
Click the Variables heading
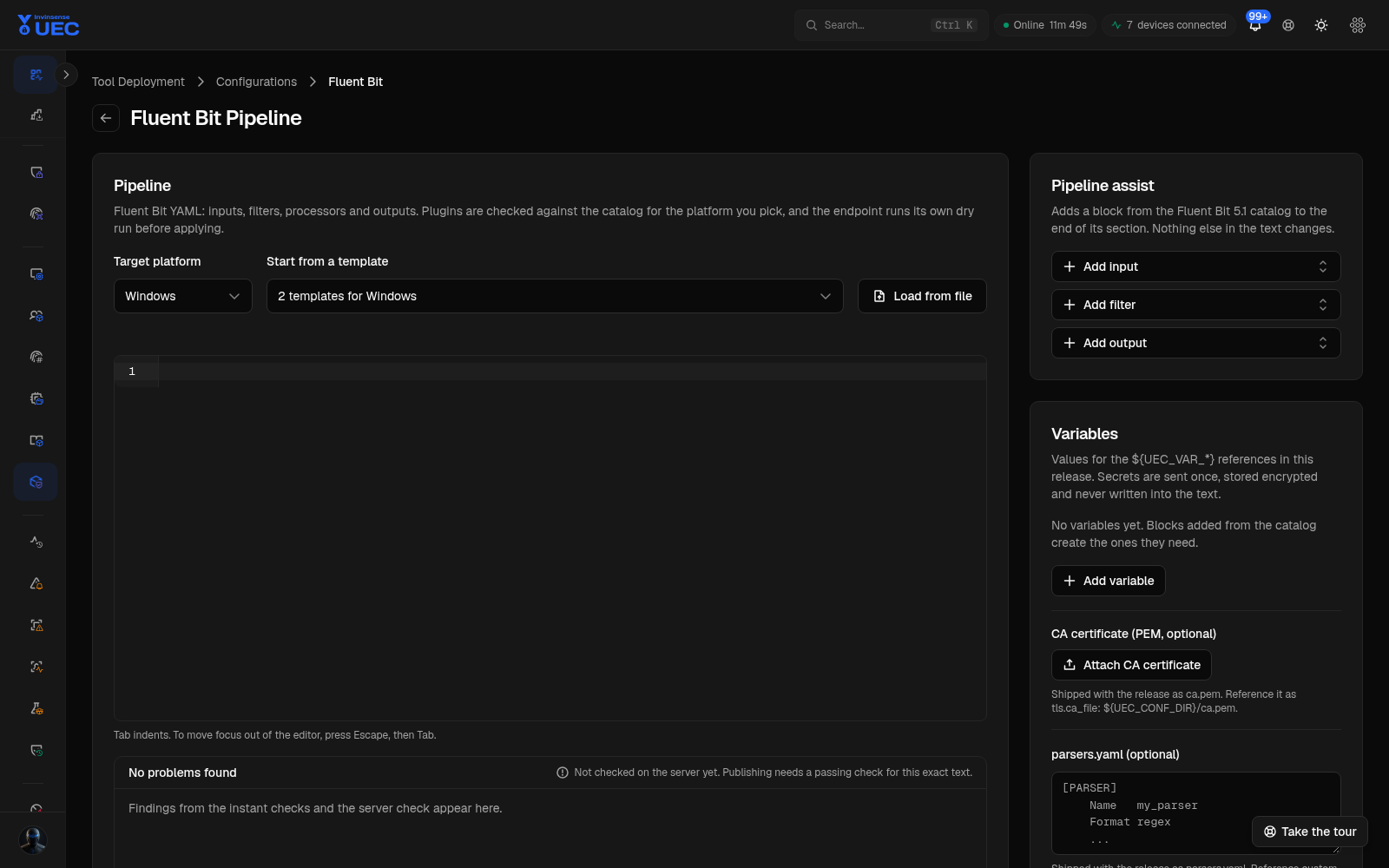[1084, 434]
